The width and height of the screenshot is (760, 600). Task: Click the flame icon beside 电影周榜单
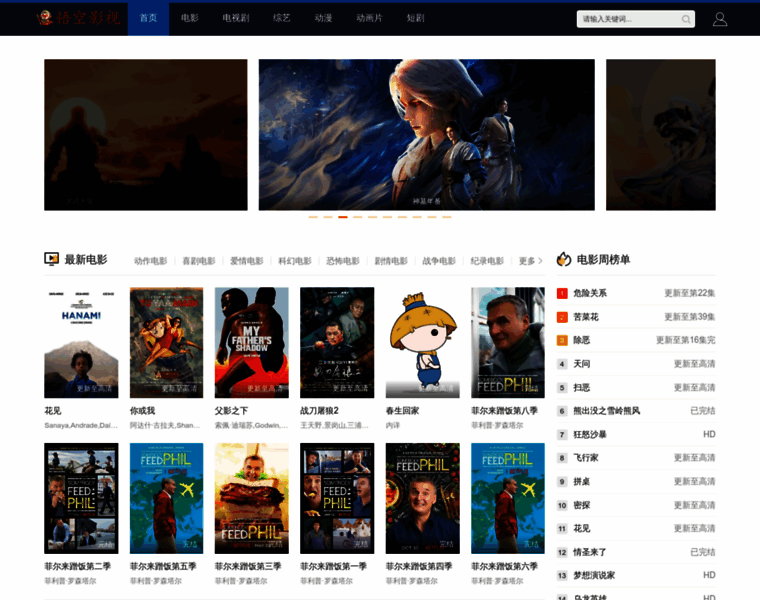click(x=564, y=259)
